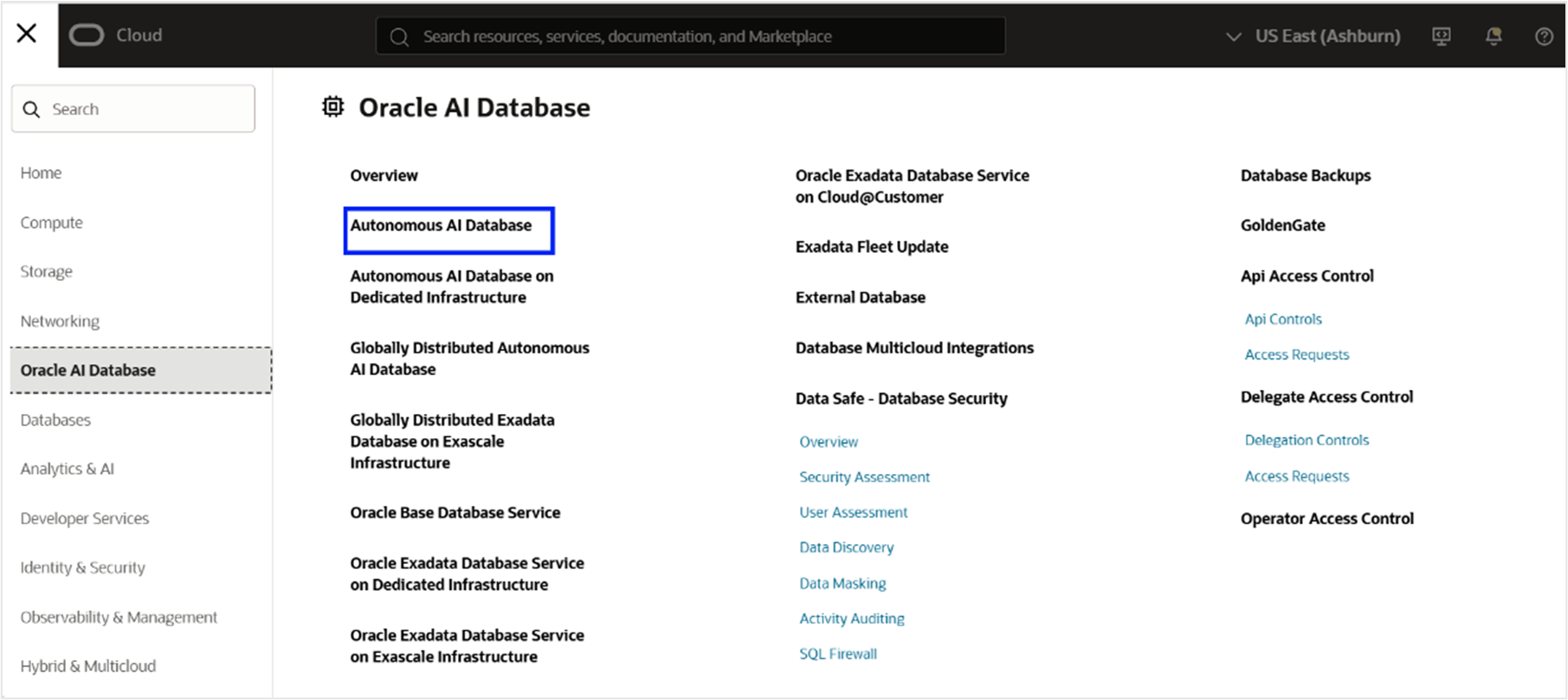This screenshot has width=1568, height=700.
Task: Open Data Safe Overview link
Action: (x=829, y=442)
